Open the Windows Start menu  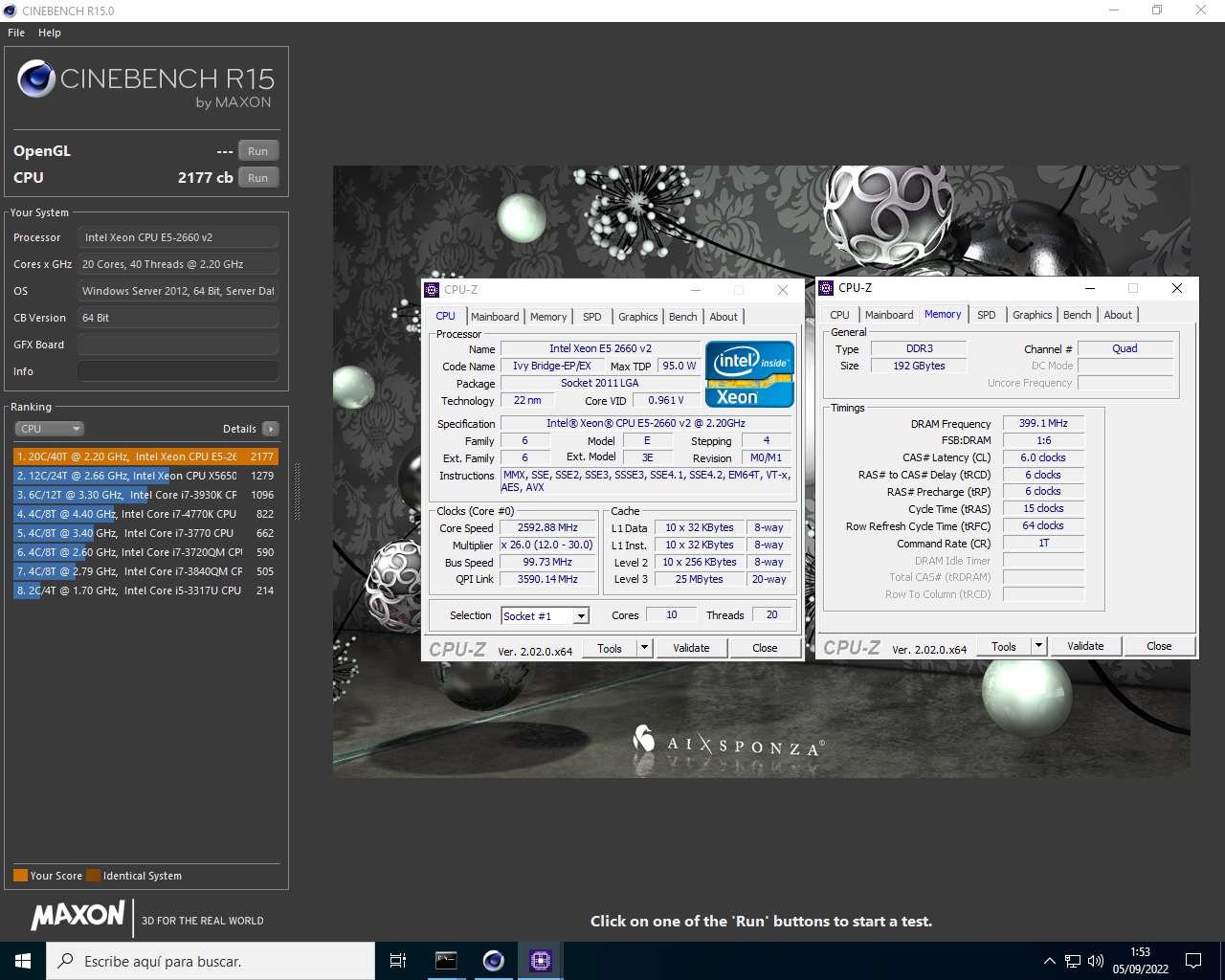[x=23, y=961]
